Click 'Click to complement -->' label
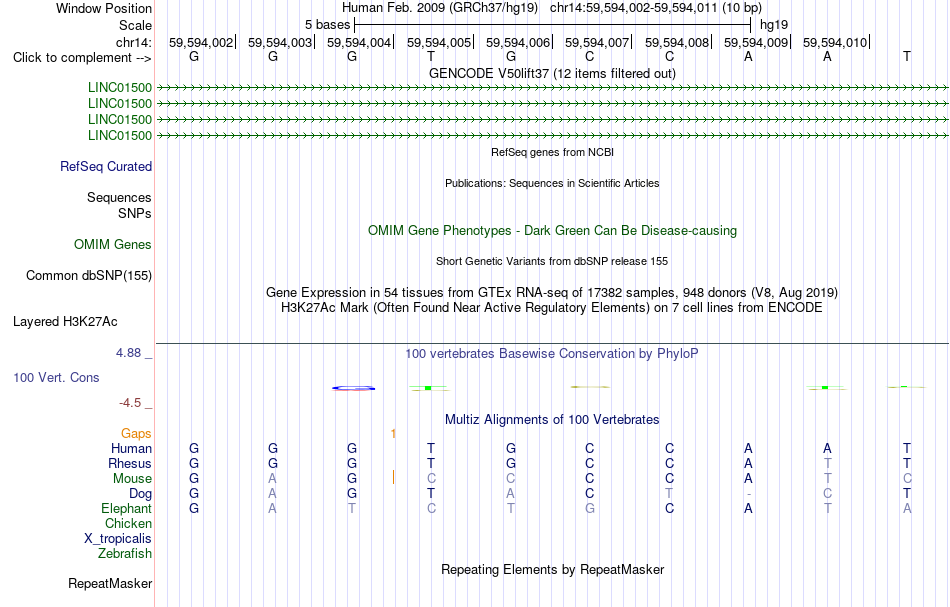Viewport: 950px width, 607px height. (x=82, y=58)
